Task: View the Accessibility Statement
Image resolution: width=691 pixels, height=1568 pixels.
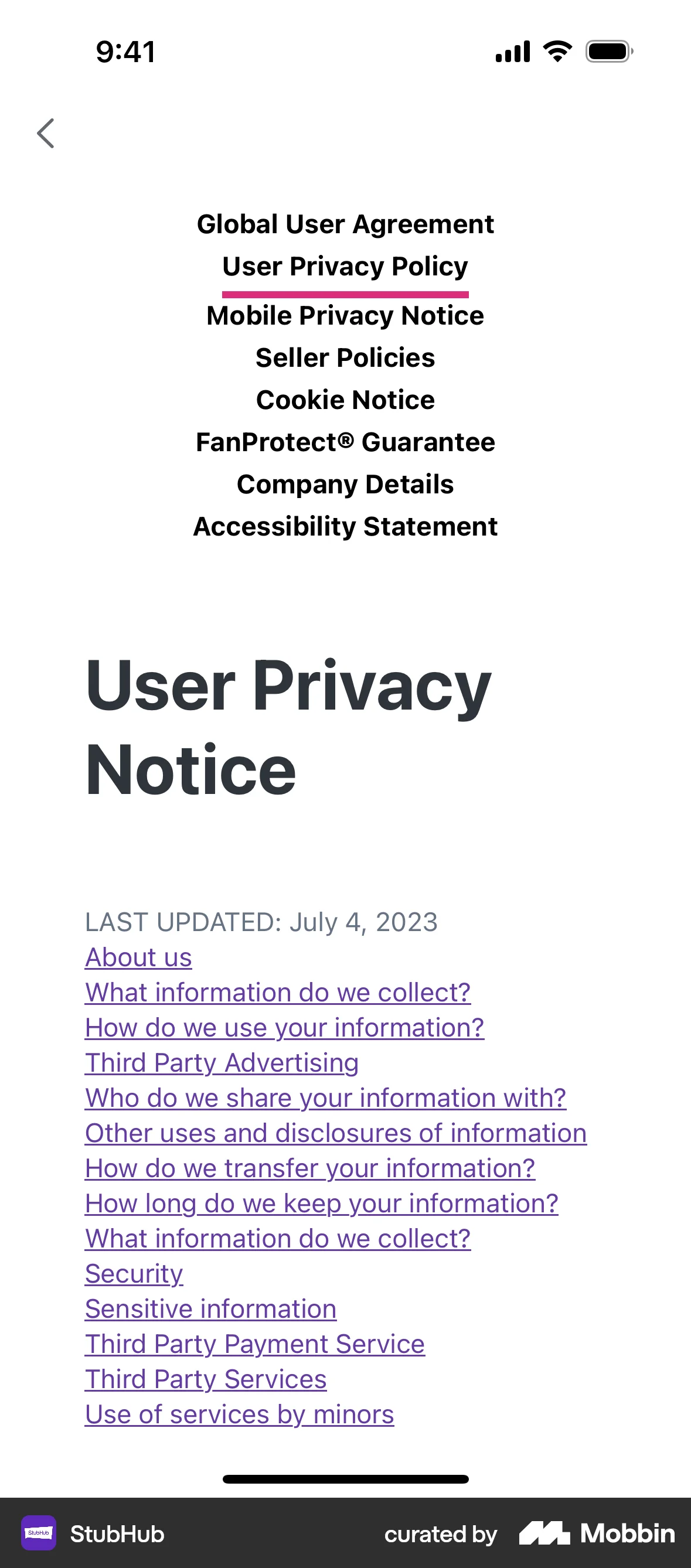Action: [345, 527]
